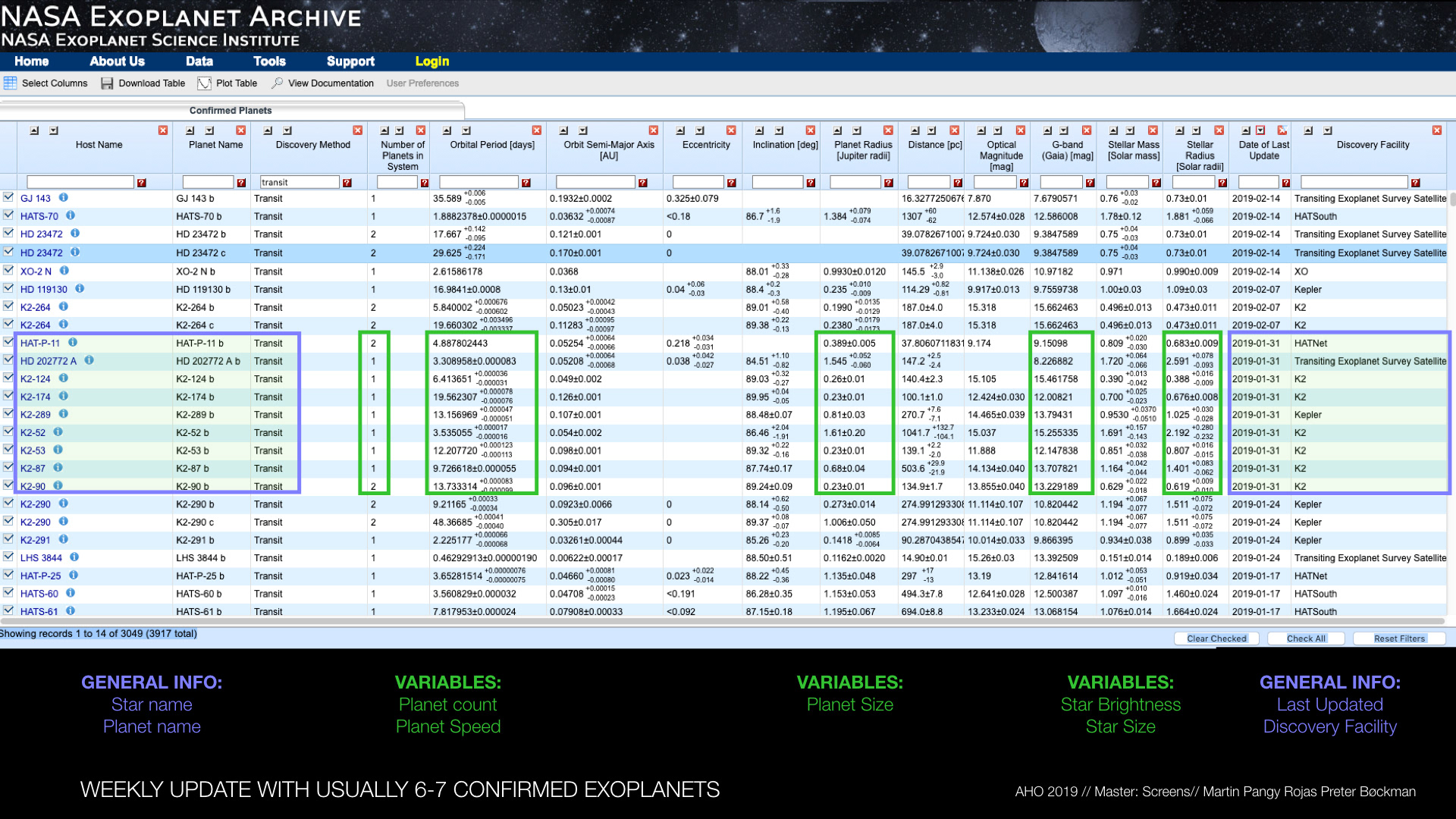Viewport: 1456px width, 819px height.
Task: Toggle checkbox for HATS-60 row
Action: point(8,593)
